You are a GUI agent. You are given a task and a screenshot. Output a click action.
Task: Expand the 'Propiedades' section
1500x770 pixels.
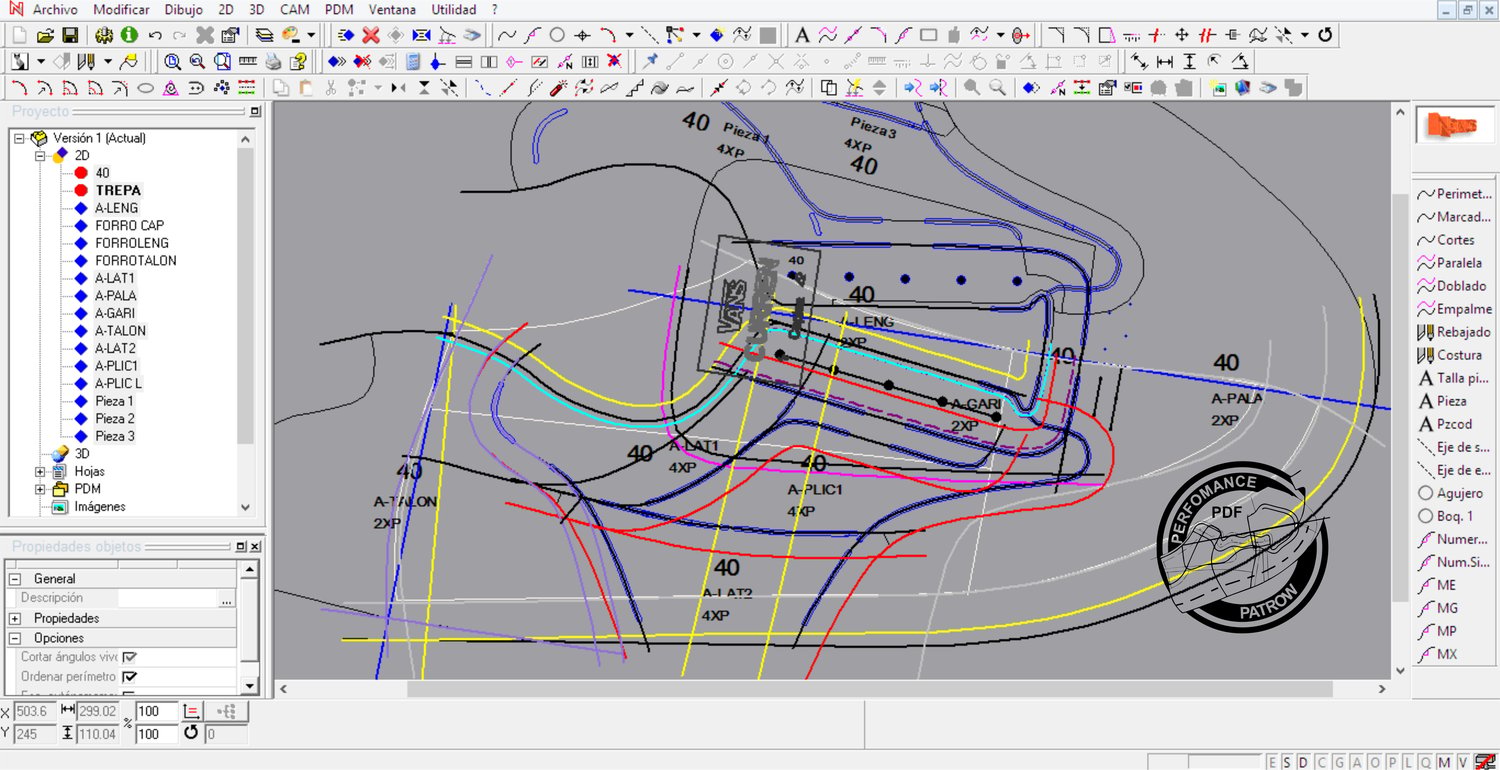(x=15, y=618)
